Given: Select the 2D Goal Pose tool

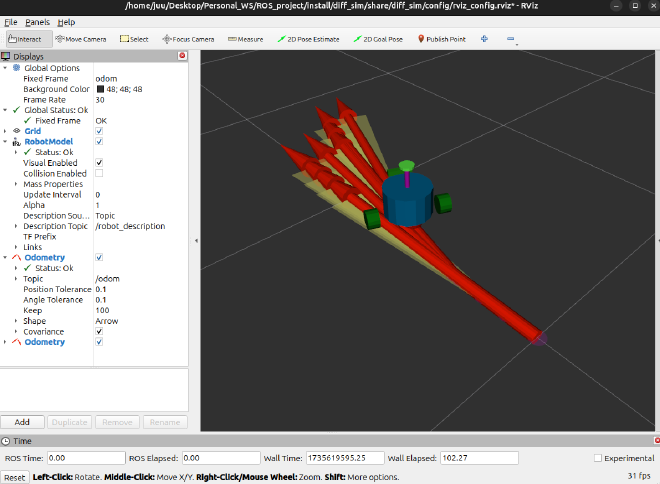Looking at the screenshot, I should tap(378, 39).
